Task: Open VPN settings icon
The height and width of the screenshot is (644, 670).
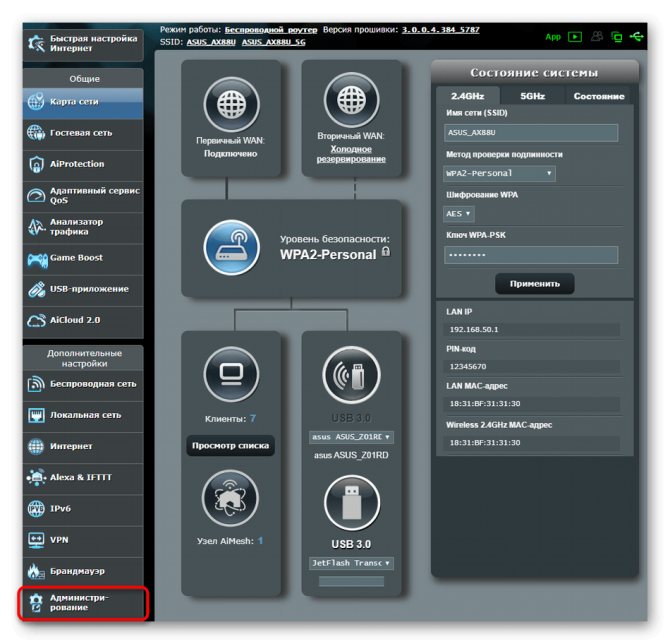Action: point(36,540)
